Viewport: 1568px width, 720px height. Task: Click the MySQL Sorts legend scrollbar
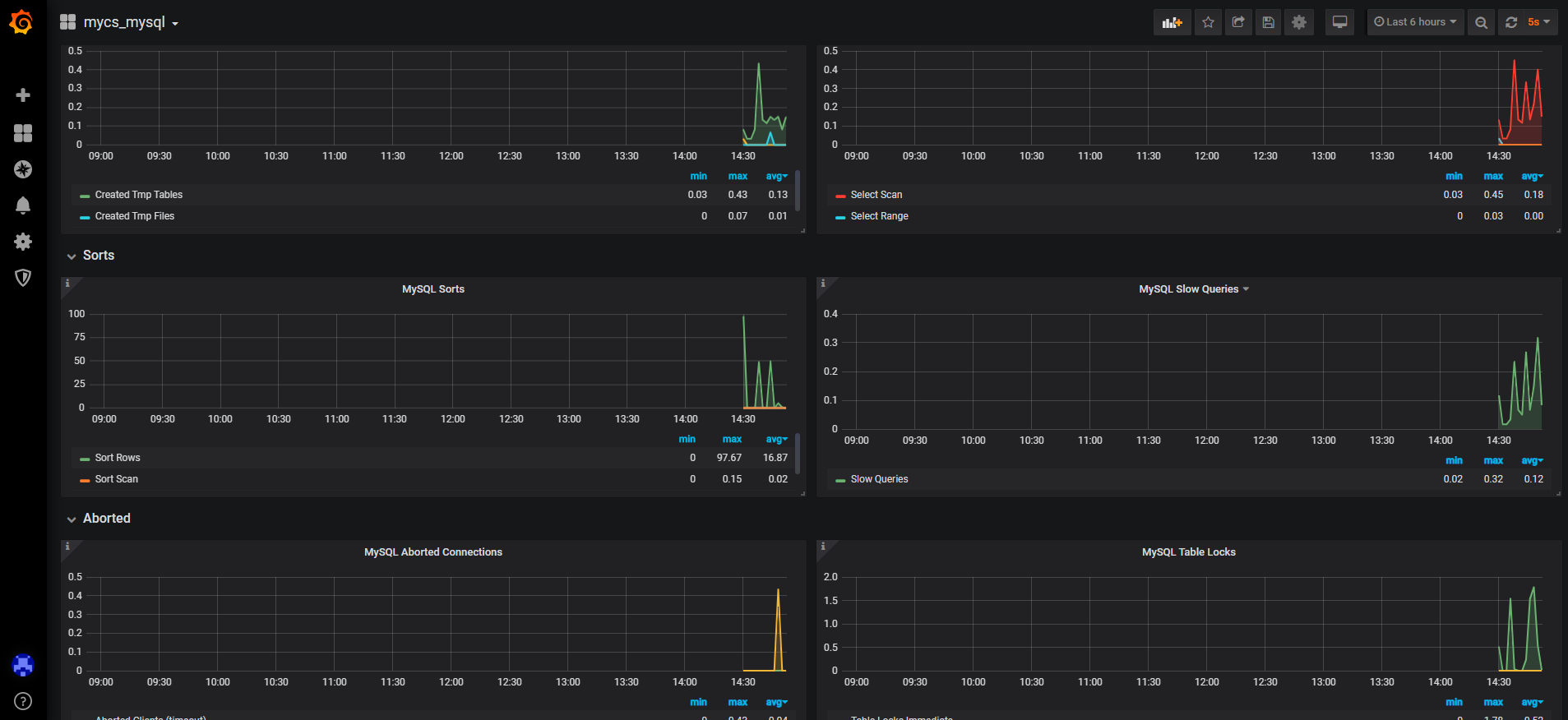tap(798, 454)
